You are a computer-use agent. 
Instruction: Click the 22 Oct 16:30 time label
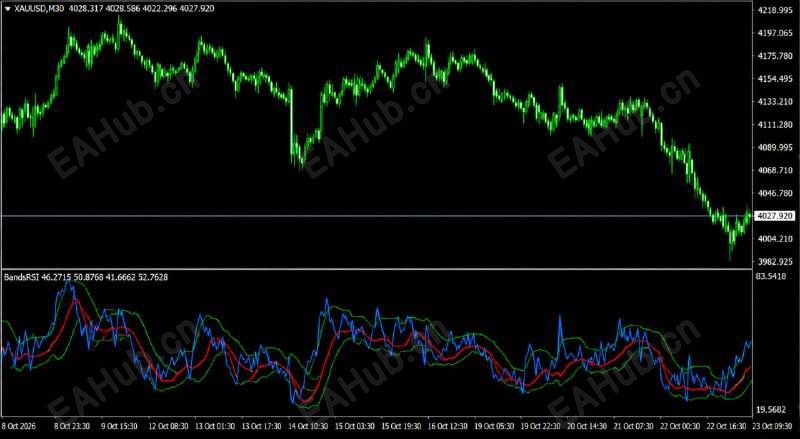click(x=727, y=426)
